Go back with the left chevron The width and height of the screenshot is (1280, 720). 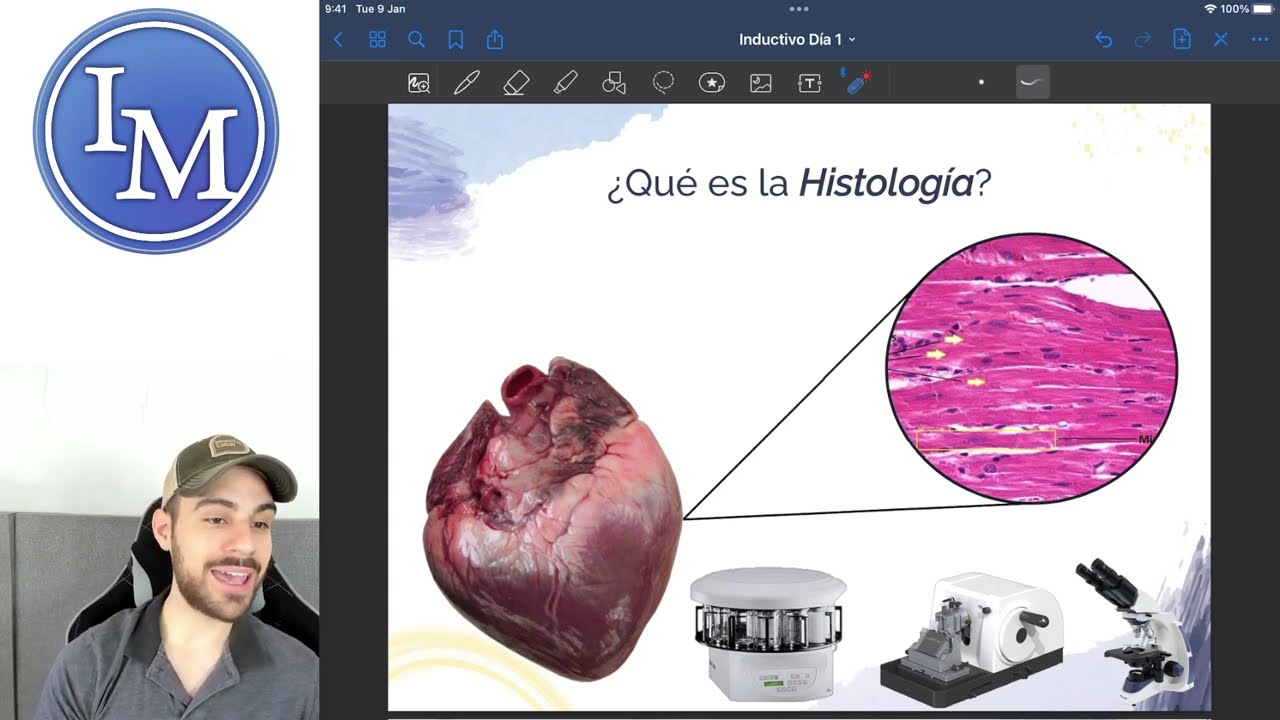[338, 40]
